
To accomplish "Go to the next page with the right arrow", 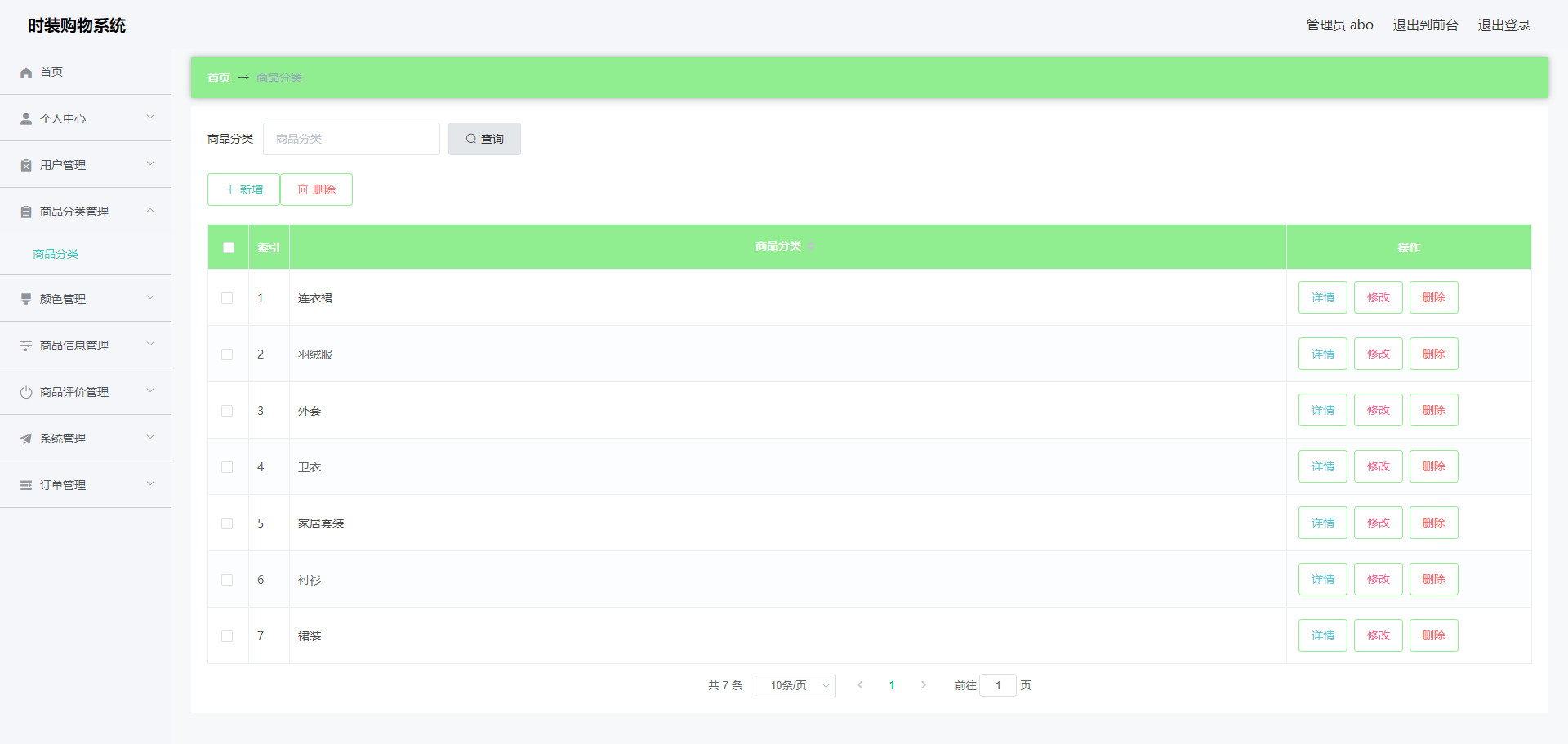I will pyautogui.click(x=924, y=685).
